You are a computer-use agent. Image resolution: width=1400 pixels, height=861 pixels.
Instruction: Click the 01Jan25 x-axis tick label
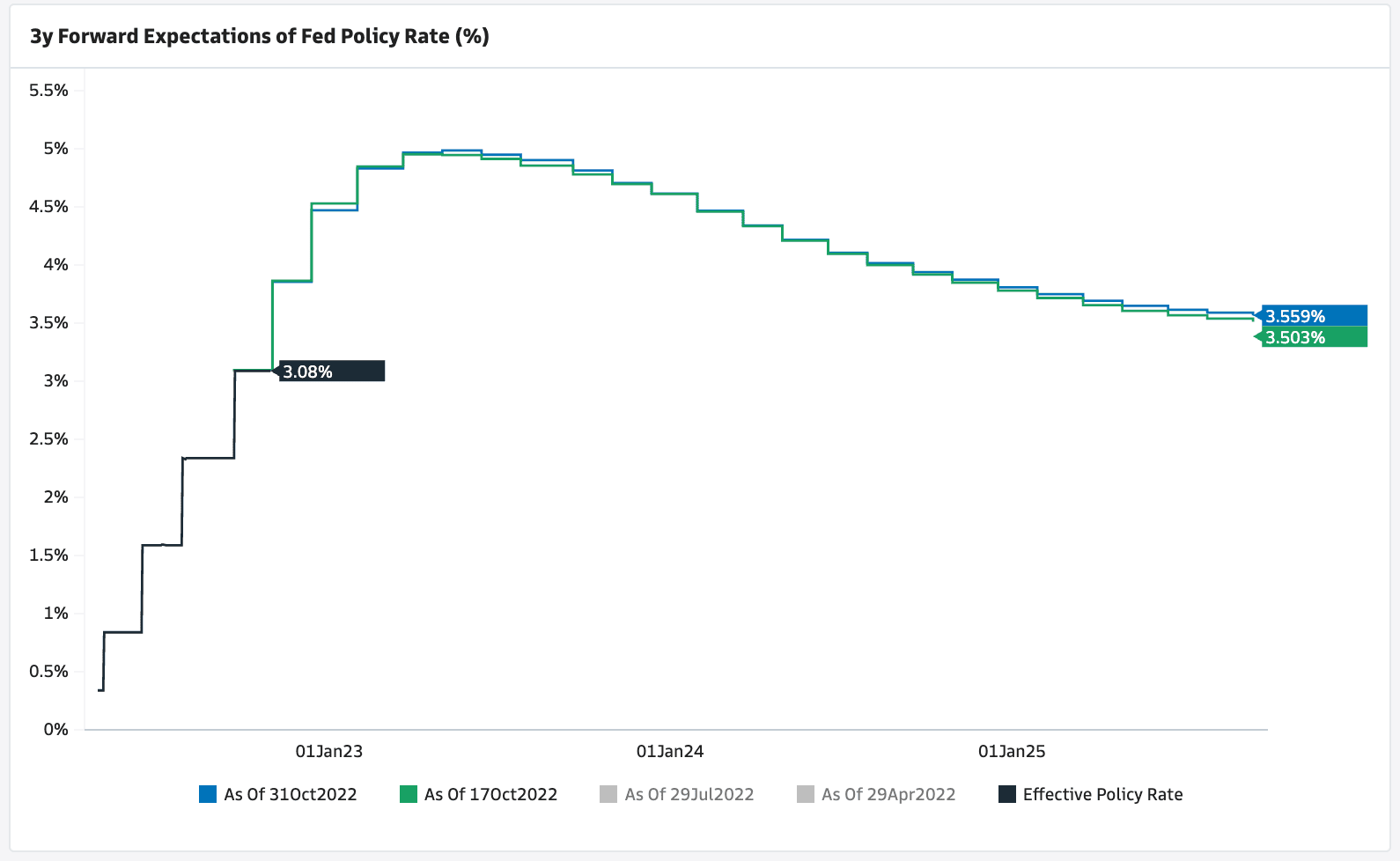click(1012, 751)
